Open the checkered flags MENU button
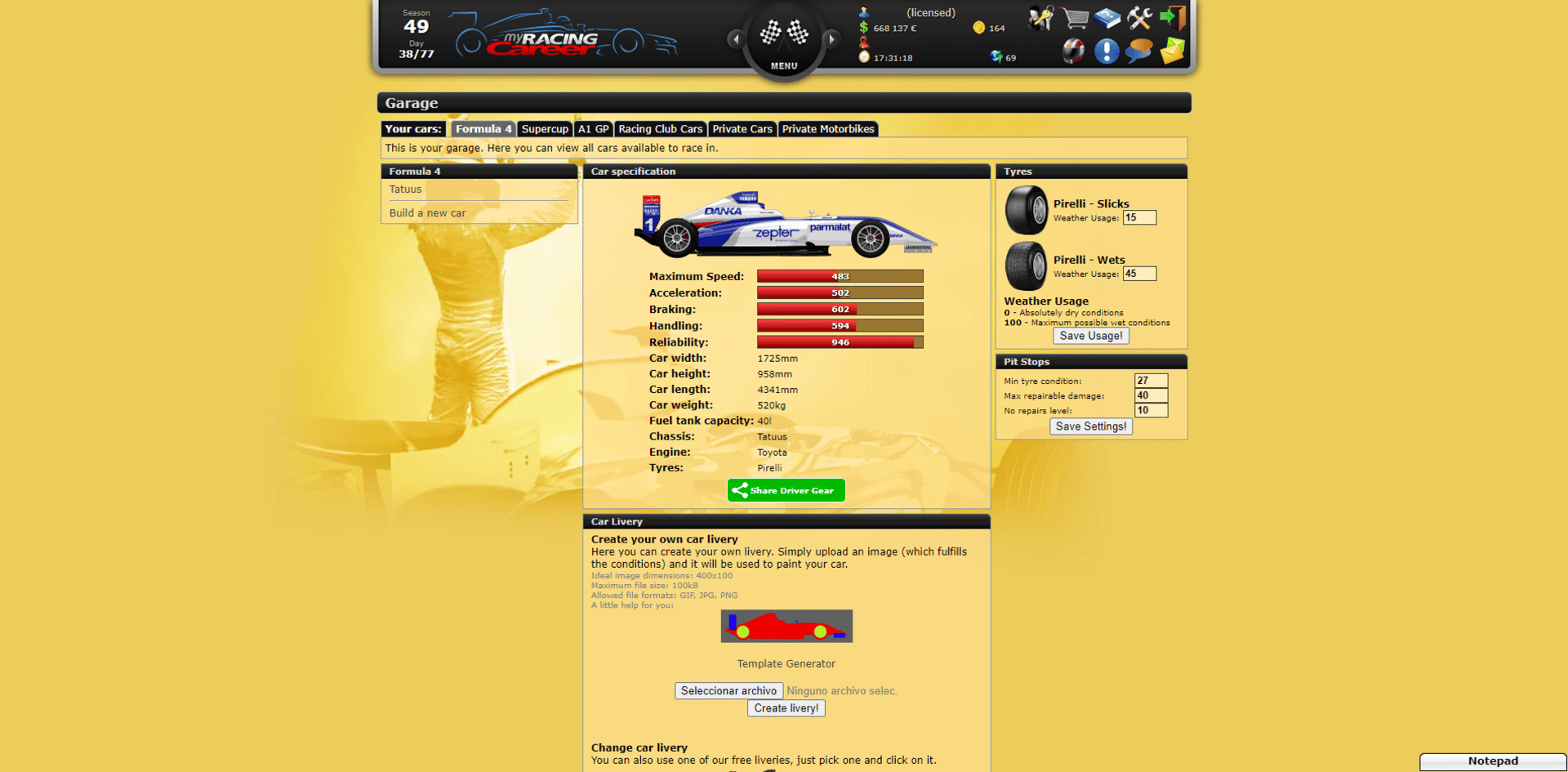Viewport: 1568px width, 772px height. [784, 41]
